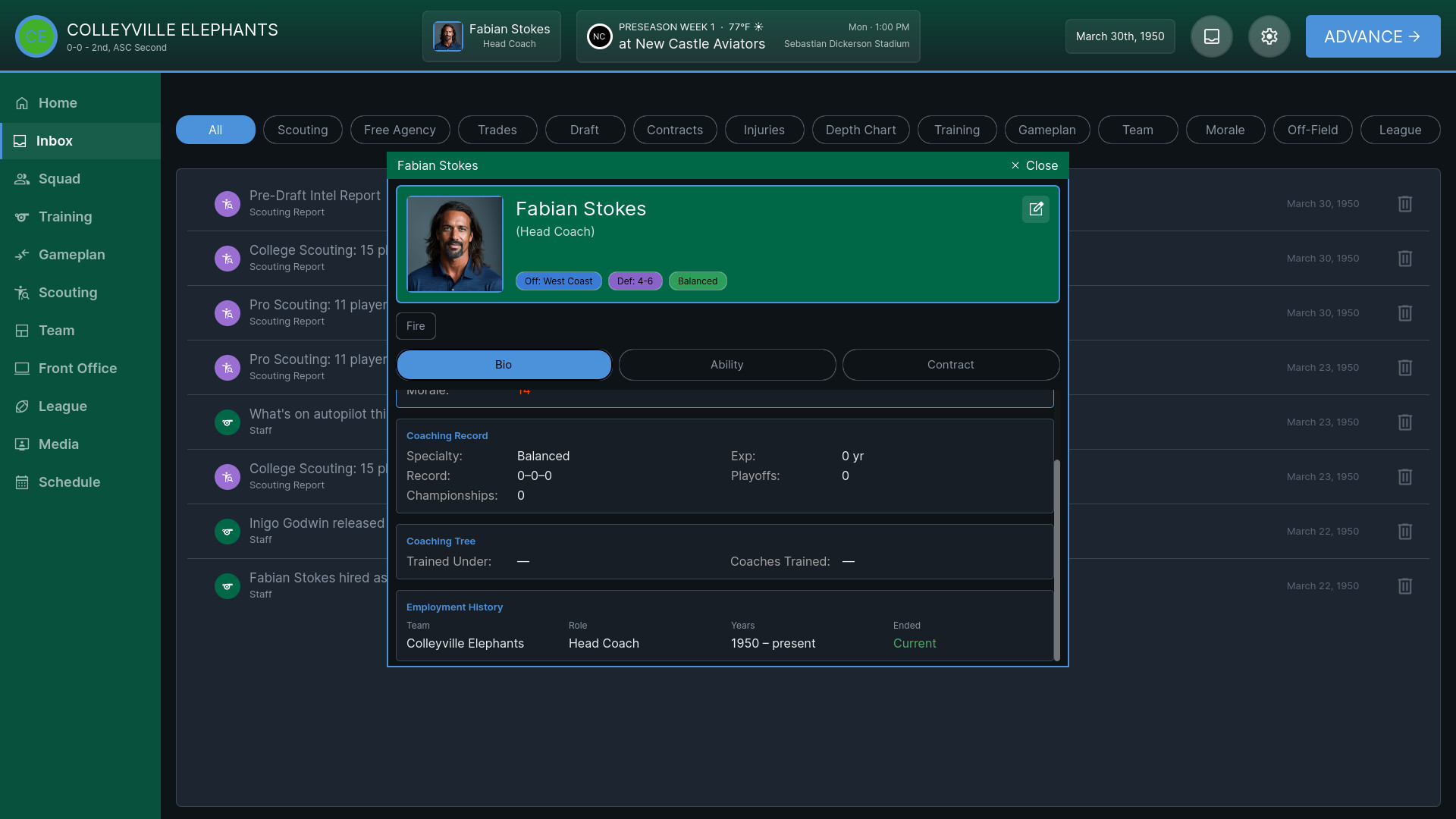Image resolution: width=1456 pixels, height=819 pixels.
Task: Click the ADVANCE button
Action: click(x=1373, y=36)
